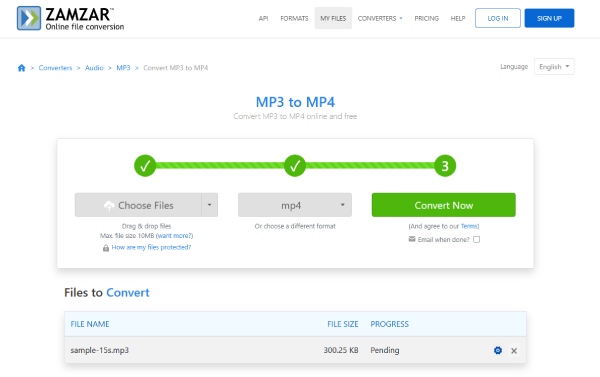This screenshot has width=600, height=377.
Task: Open the Formats menu item
Action: 294,18
